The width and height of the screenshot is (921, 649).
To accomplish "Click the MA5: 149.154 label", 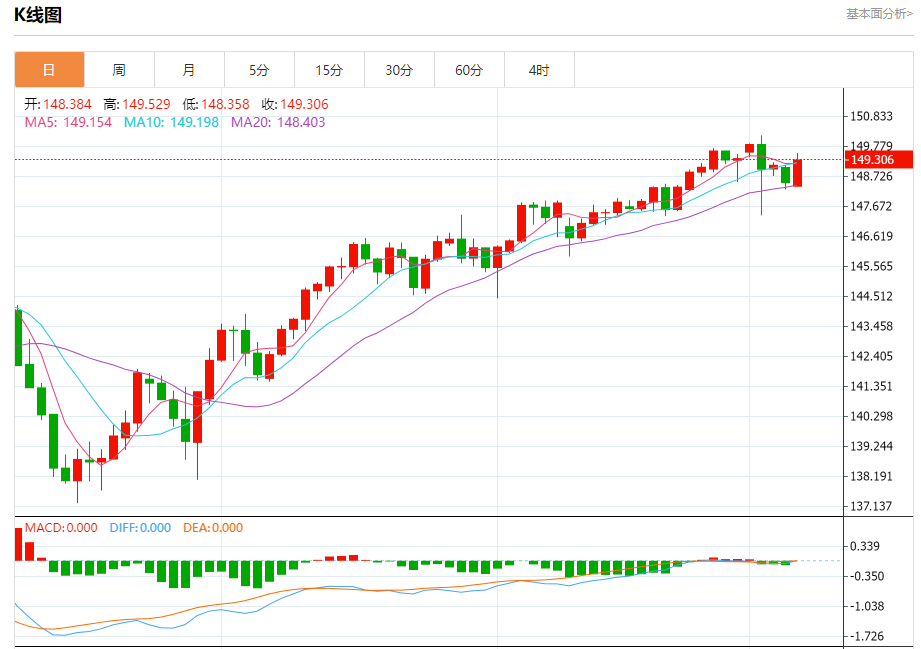I will [x=68, y=122].
